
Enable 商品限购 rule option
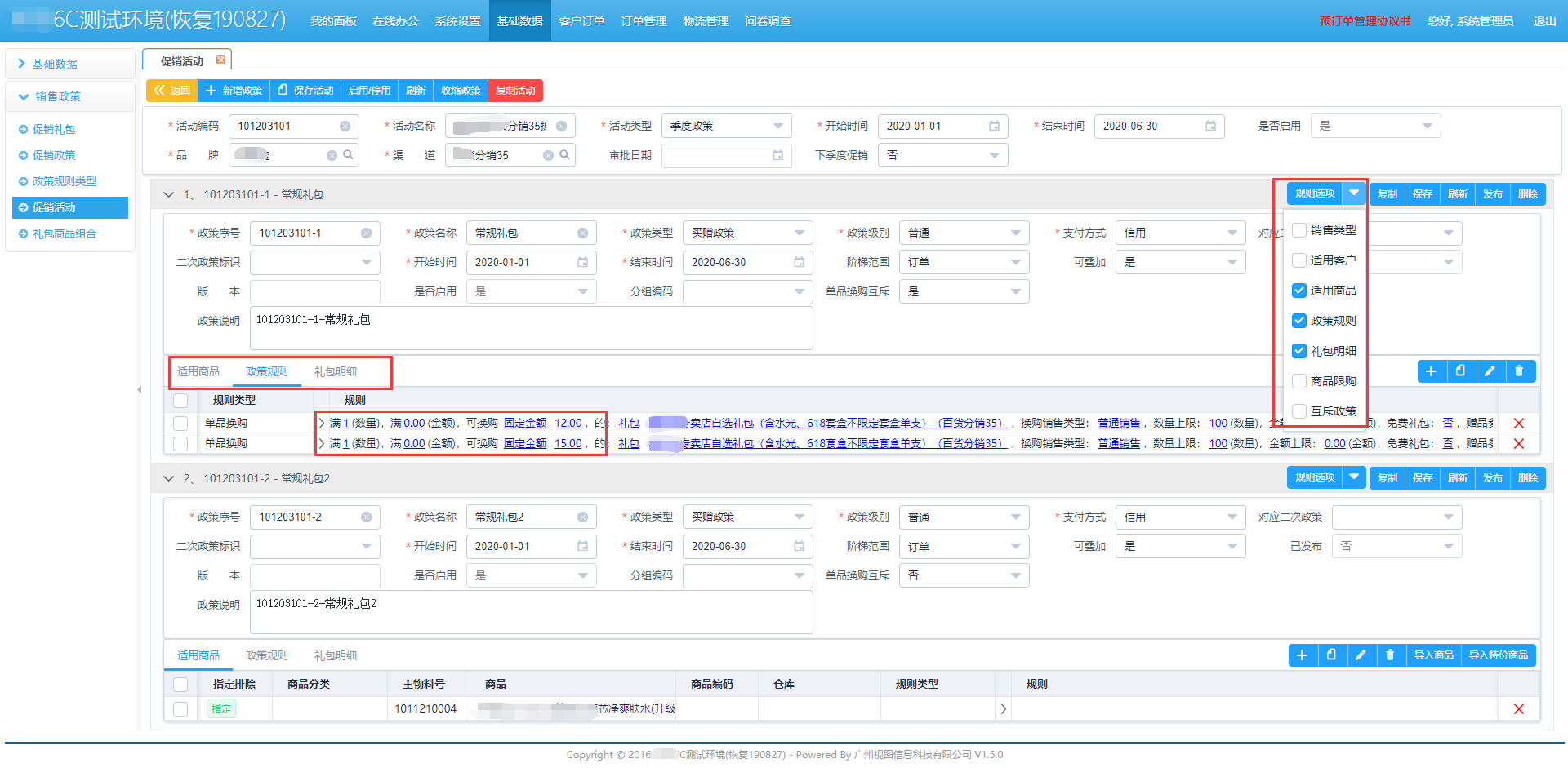1299,381
